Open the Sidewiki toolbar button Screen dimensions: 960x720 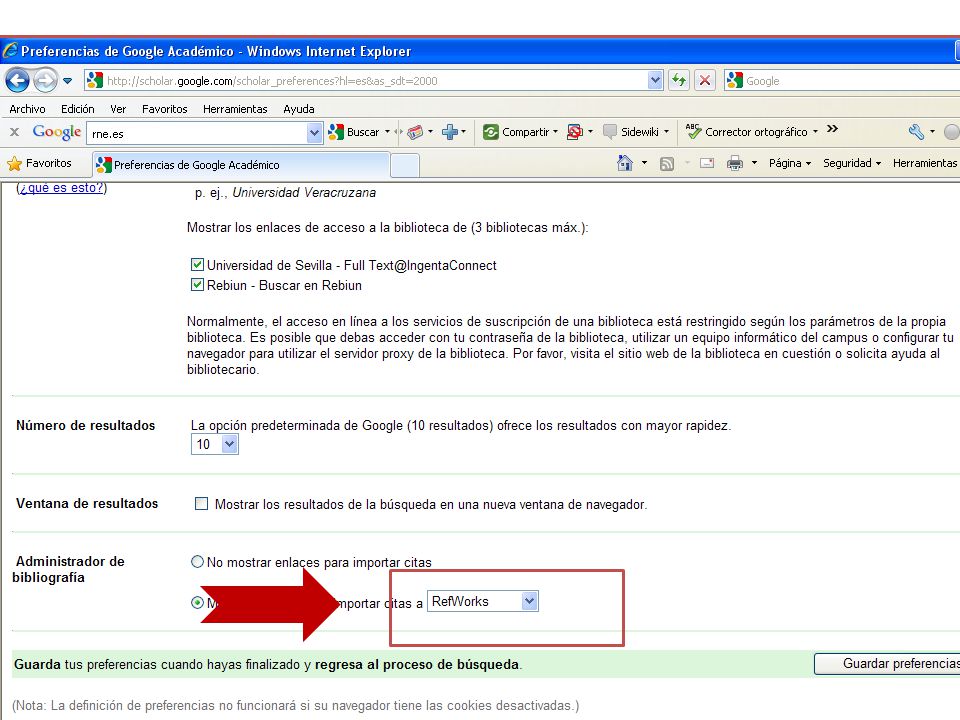[x=636, y=132]
